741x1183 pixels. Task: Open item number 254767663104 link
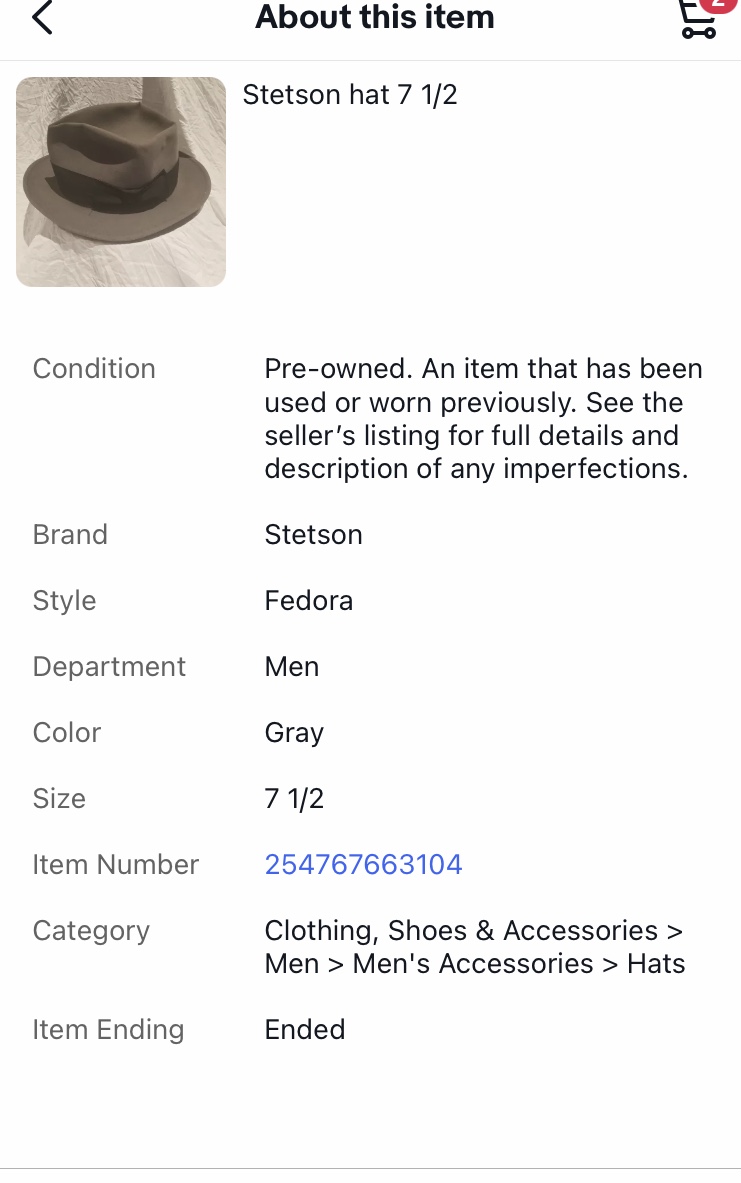[363, 865]
